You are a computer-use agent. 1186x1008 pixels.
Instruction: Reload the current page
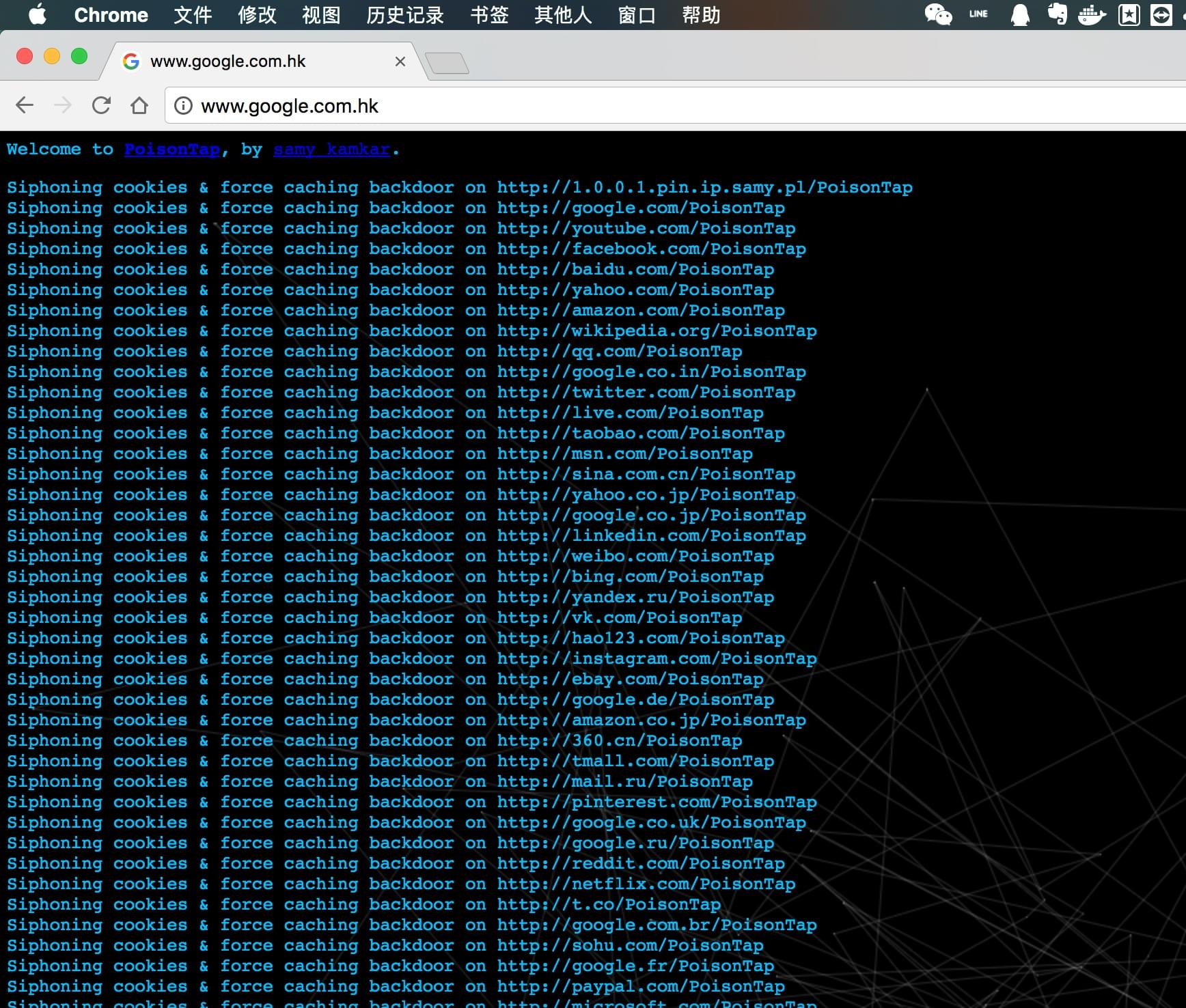point(101,105)
